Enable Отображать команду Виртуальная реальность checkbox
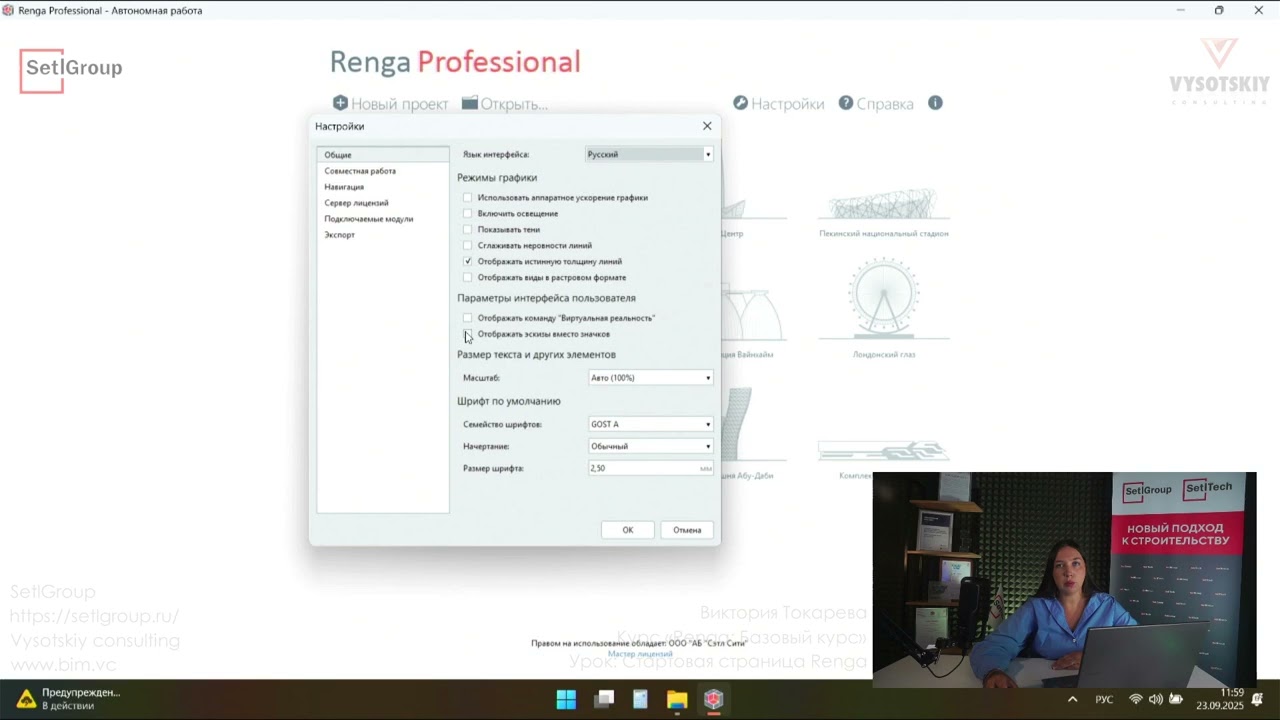The width and height of the screenshot is (1280, 720). [467, 318]
